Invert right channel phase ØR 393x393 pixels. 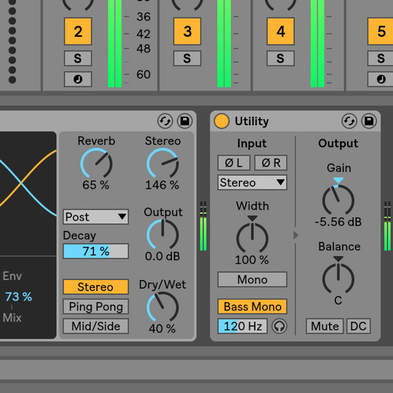(x=270, y=163)
